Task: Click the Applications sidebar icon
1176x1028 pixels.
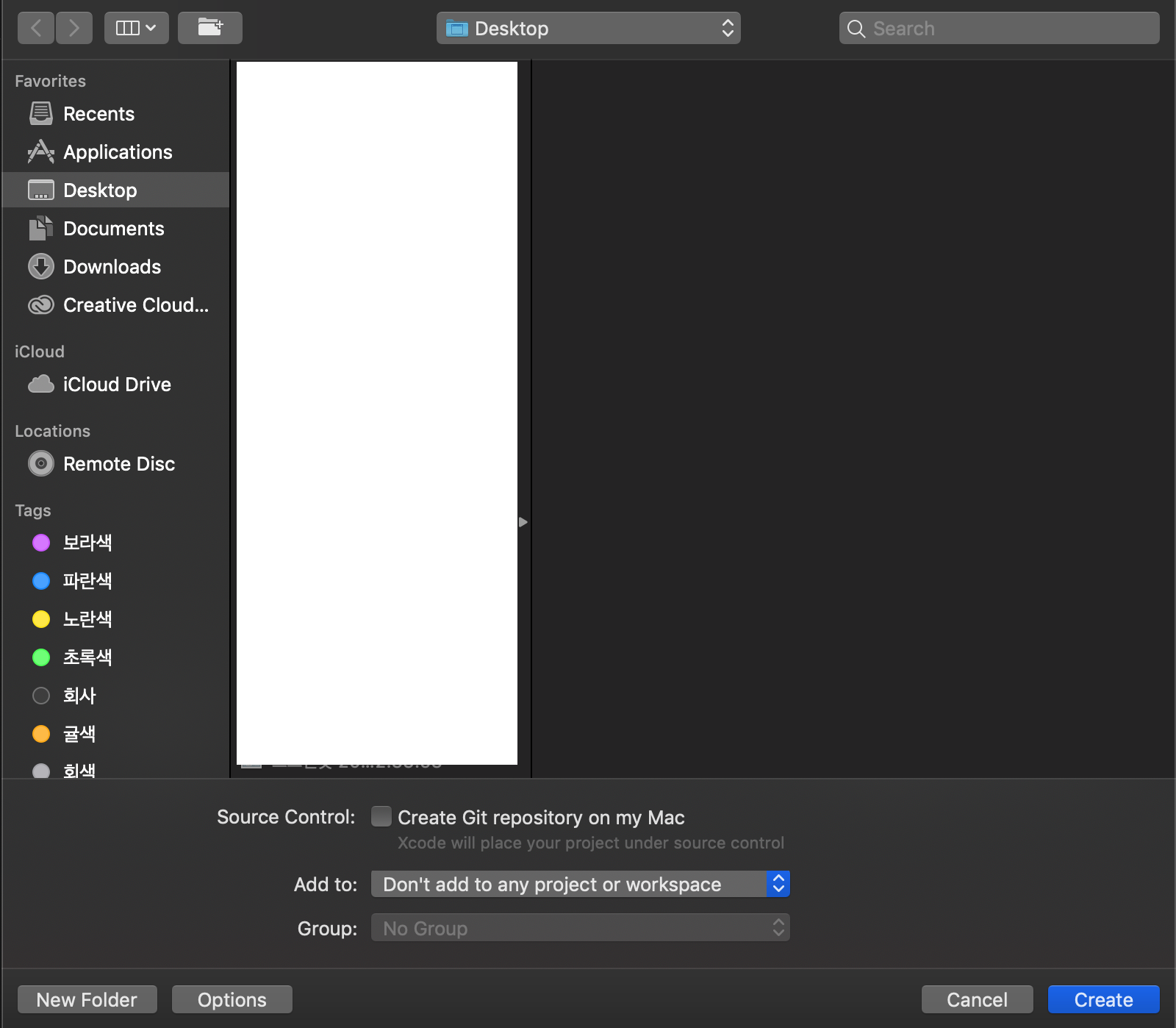Action: (x=41, y=152)
